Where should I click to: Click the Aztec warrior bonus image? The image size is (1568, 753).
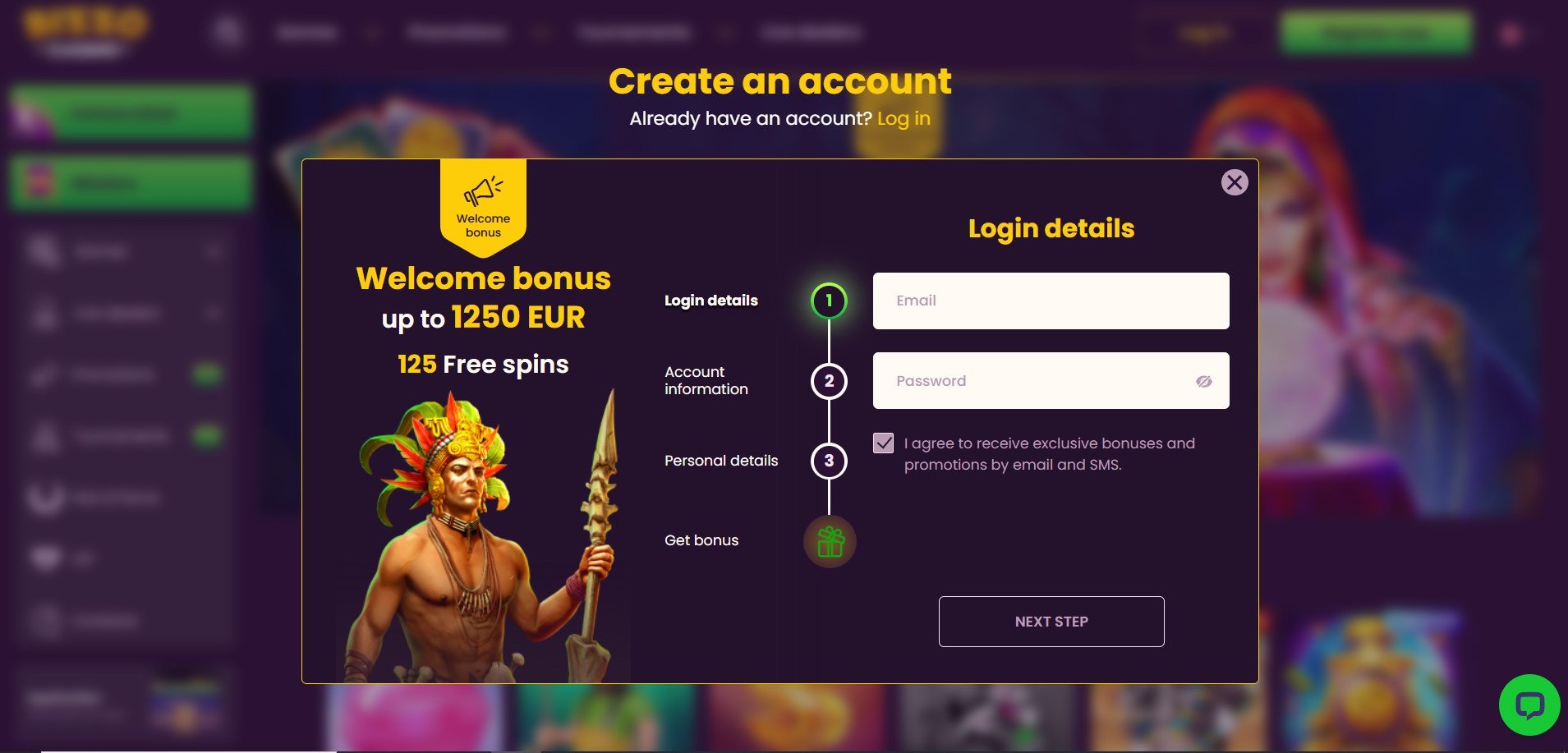pos(484,536)
